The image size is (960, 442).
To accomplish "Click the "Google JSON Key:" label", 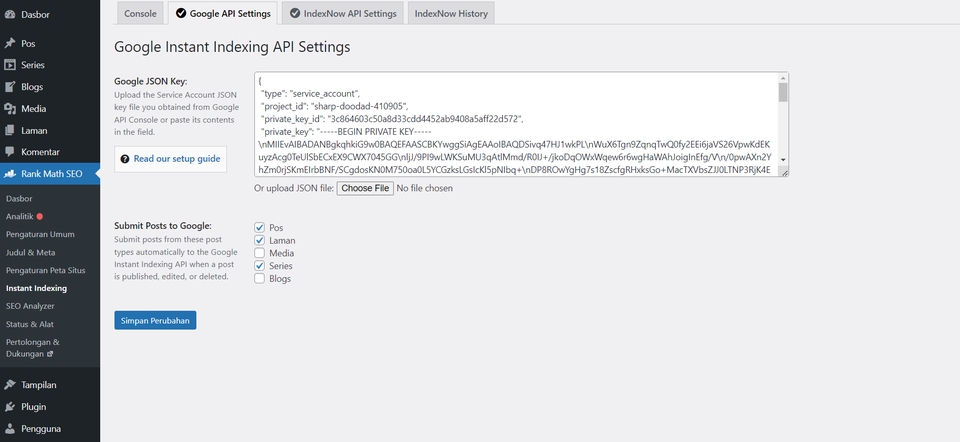I will tap(151, 81).
